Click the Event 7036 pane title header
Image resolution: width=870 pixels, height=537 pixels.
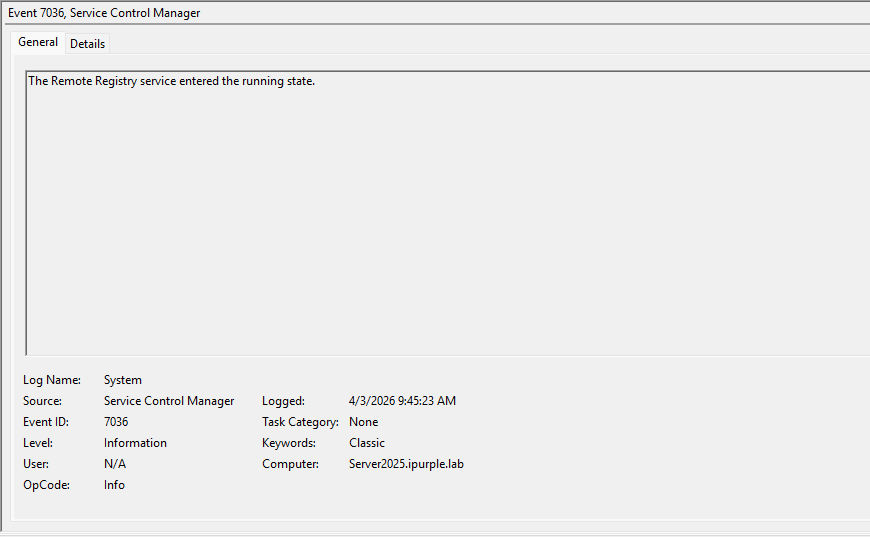[x=104, y=13]
